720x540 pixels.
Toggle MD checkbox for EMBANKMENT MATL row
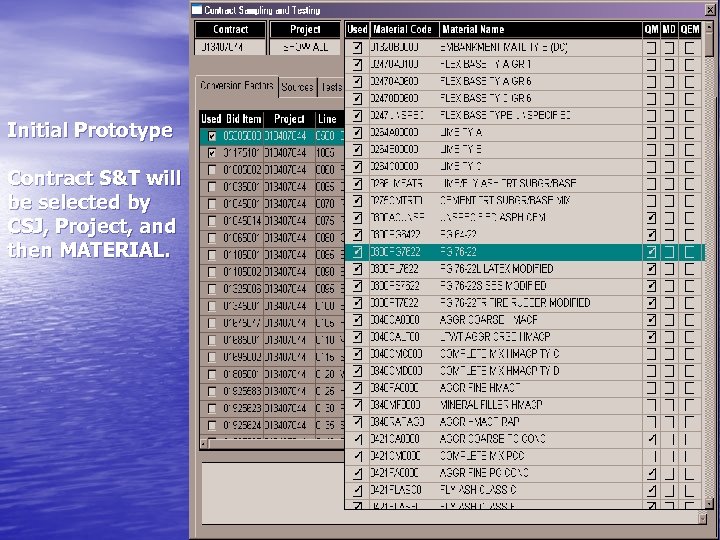(669, 47)
